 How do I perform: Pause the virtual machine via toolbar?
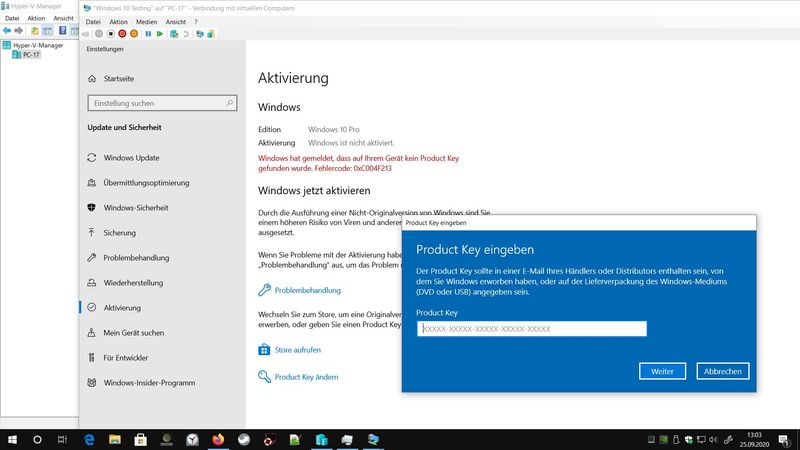pos(148,34)
